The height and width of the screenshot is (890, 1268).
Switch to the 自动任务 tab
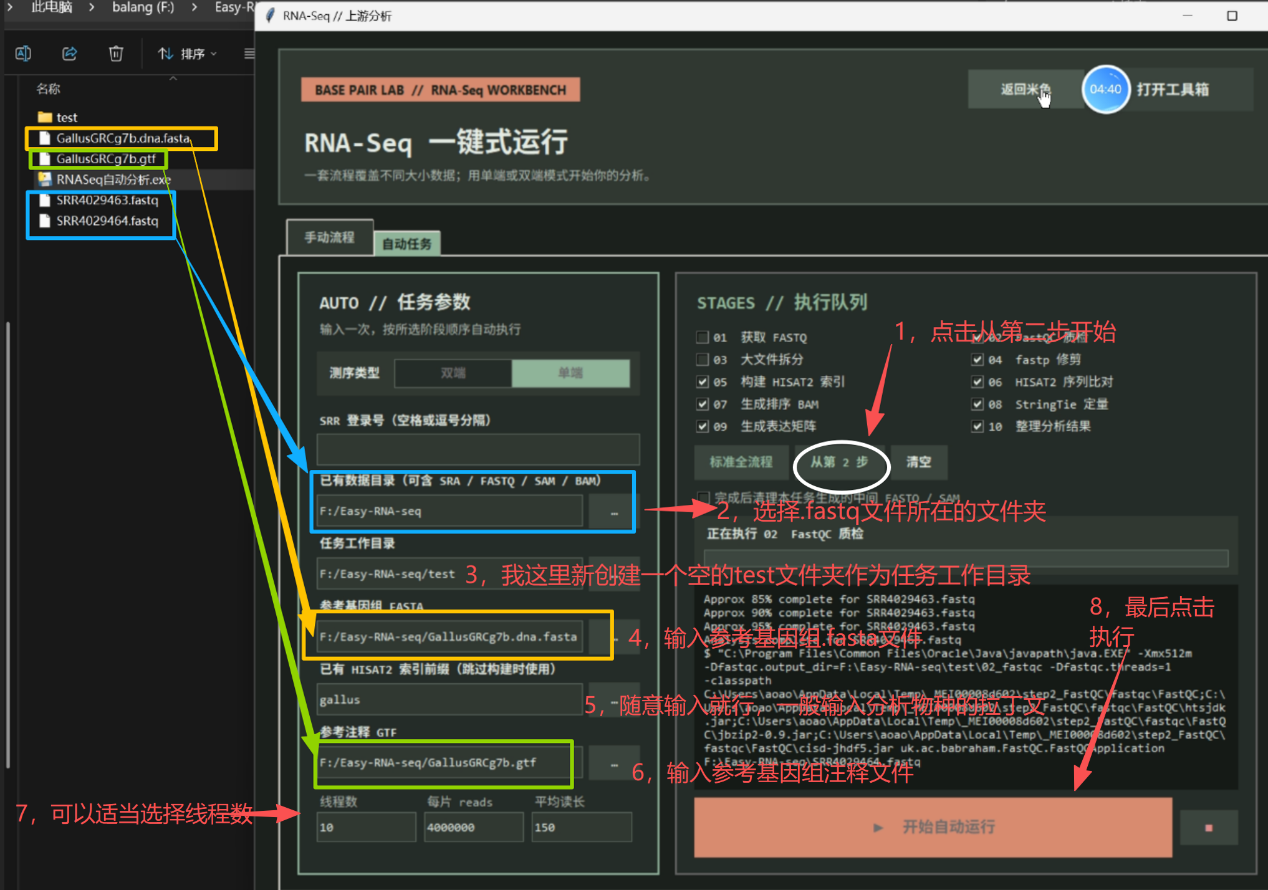click(407, 244)
